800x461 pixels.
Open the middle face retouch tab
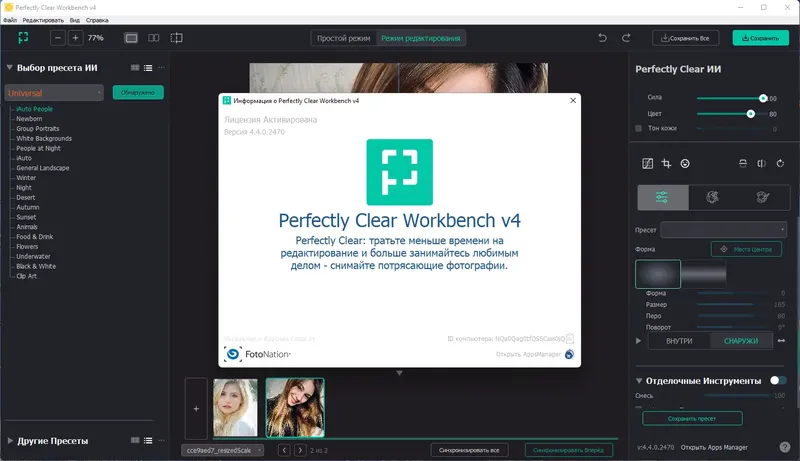pos(713,197)
